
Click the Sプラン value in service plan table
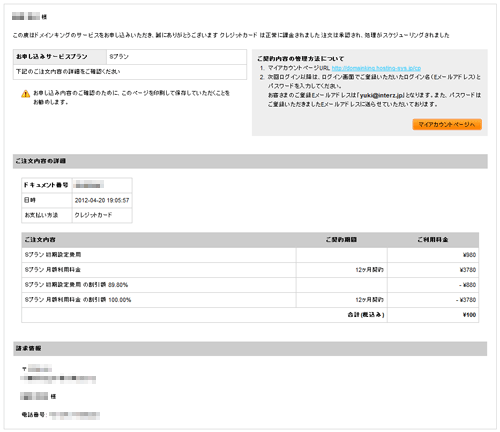pos(119,57)
